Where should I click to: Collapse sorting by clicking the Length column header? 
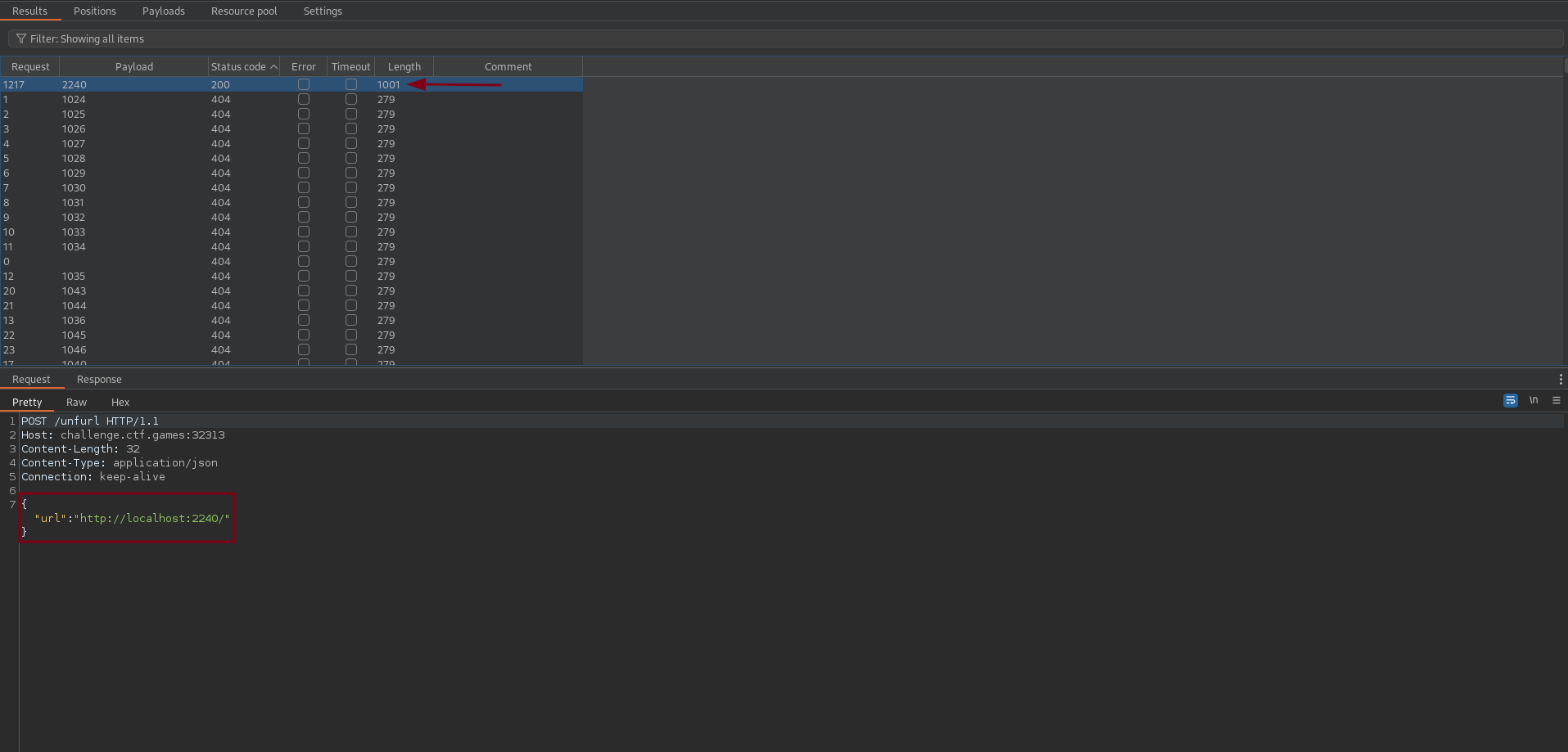(403, 66)
